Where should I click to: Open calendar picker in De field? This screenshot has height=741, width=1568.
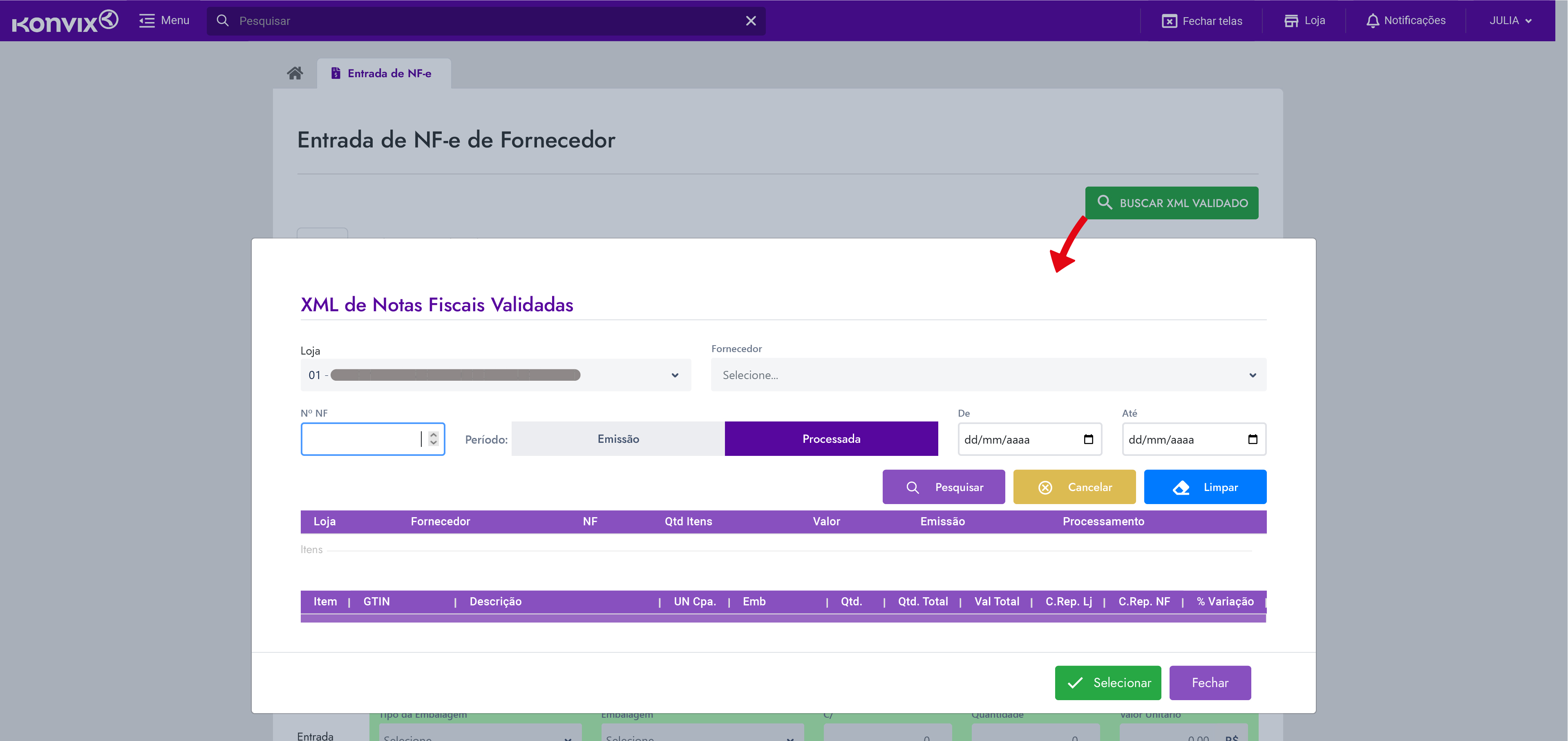coord(1088,439)
